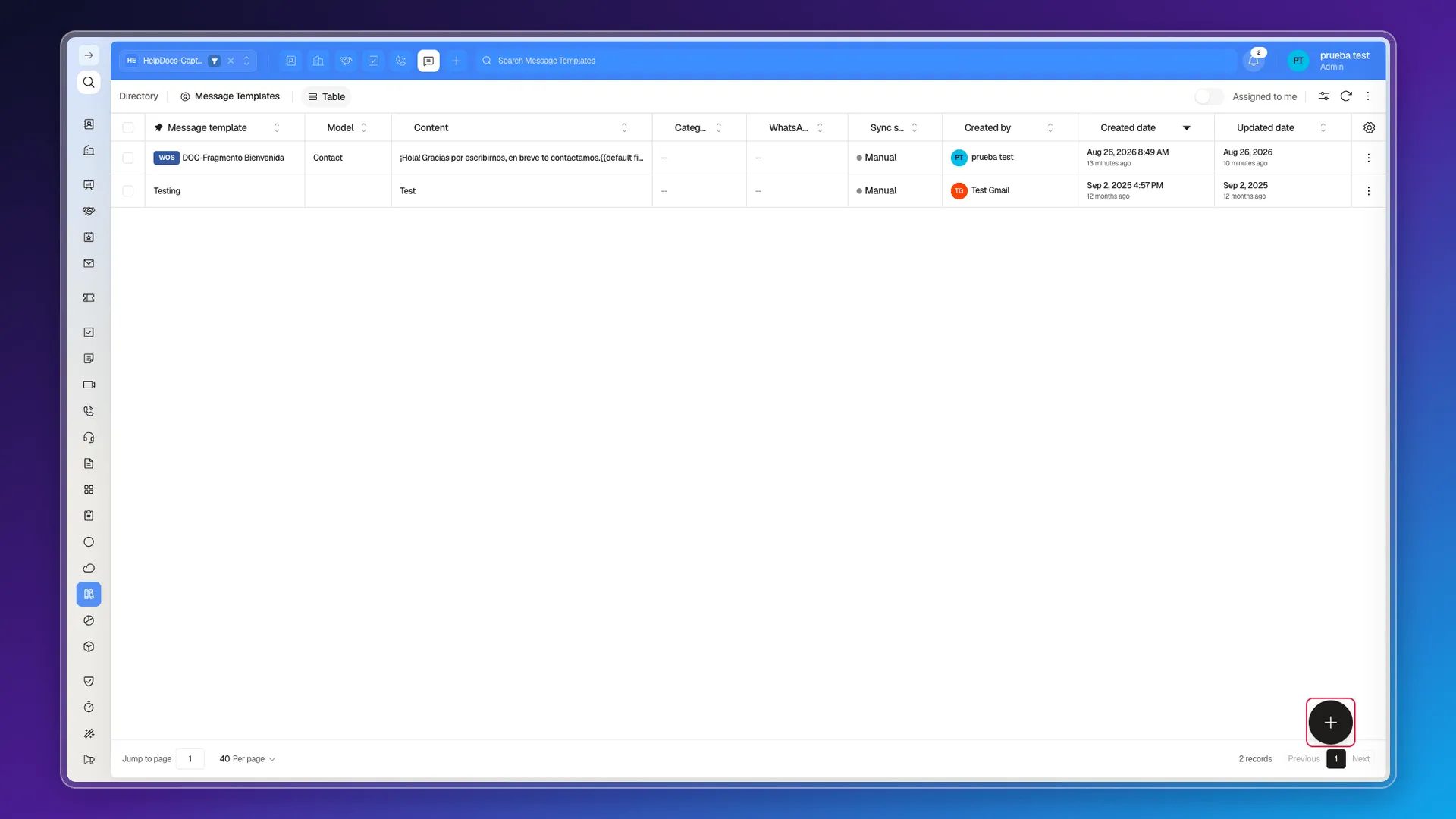Open filter sliders icon beside Assigned to me

tap(1323, 96)
